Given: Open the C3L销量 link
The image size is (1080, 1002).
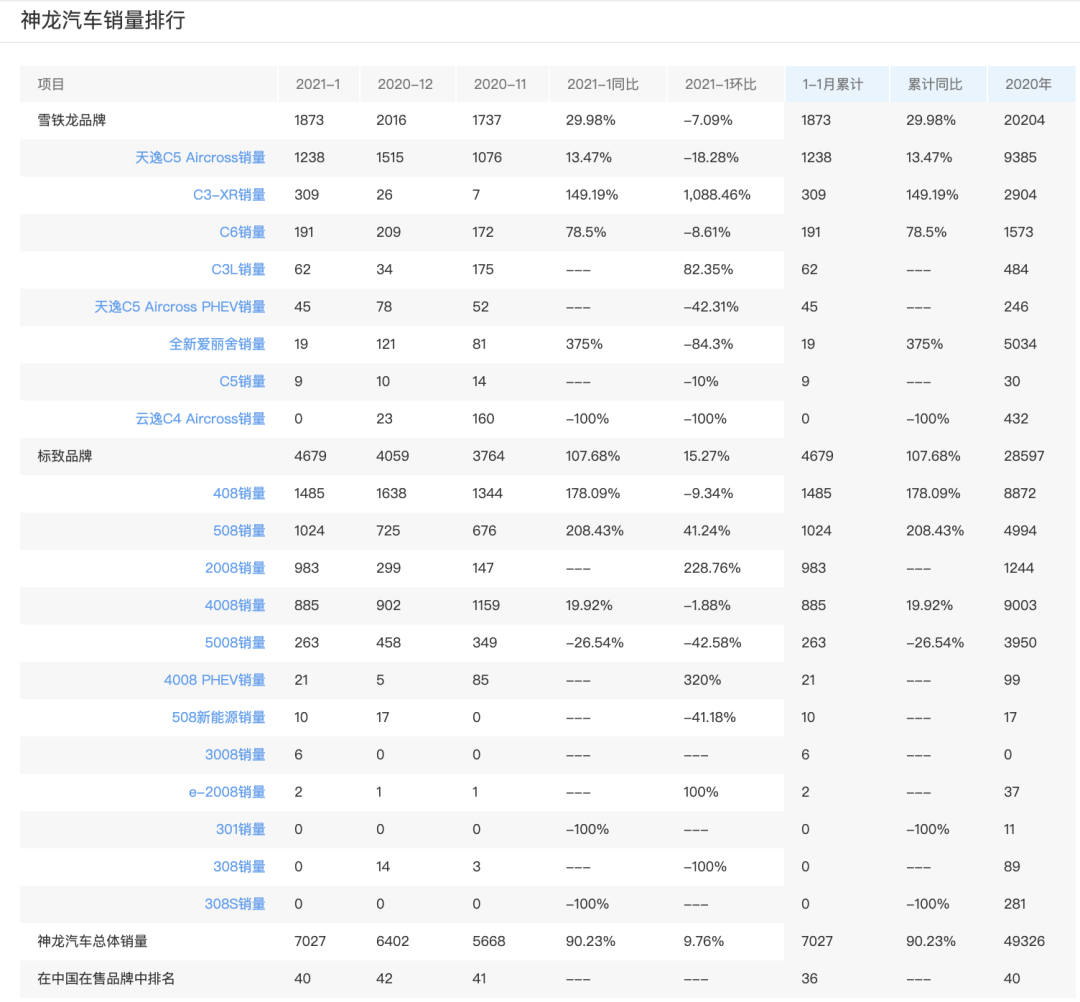Looking at the screenshot, I should [x=238, y=269].
